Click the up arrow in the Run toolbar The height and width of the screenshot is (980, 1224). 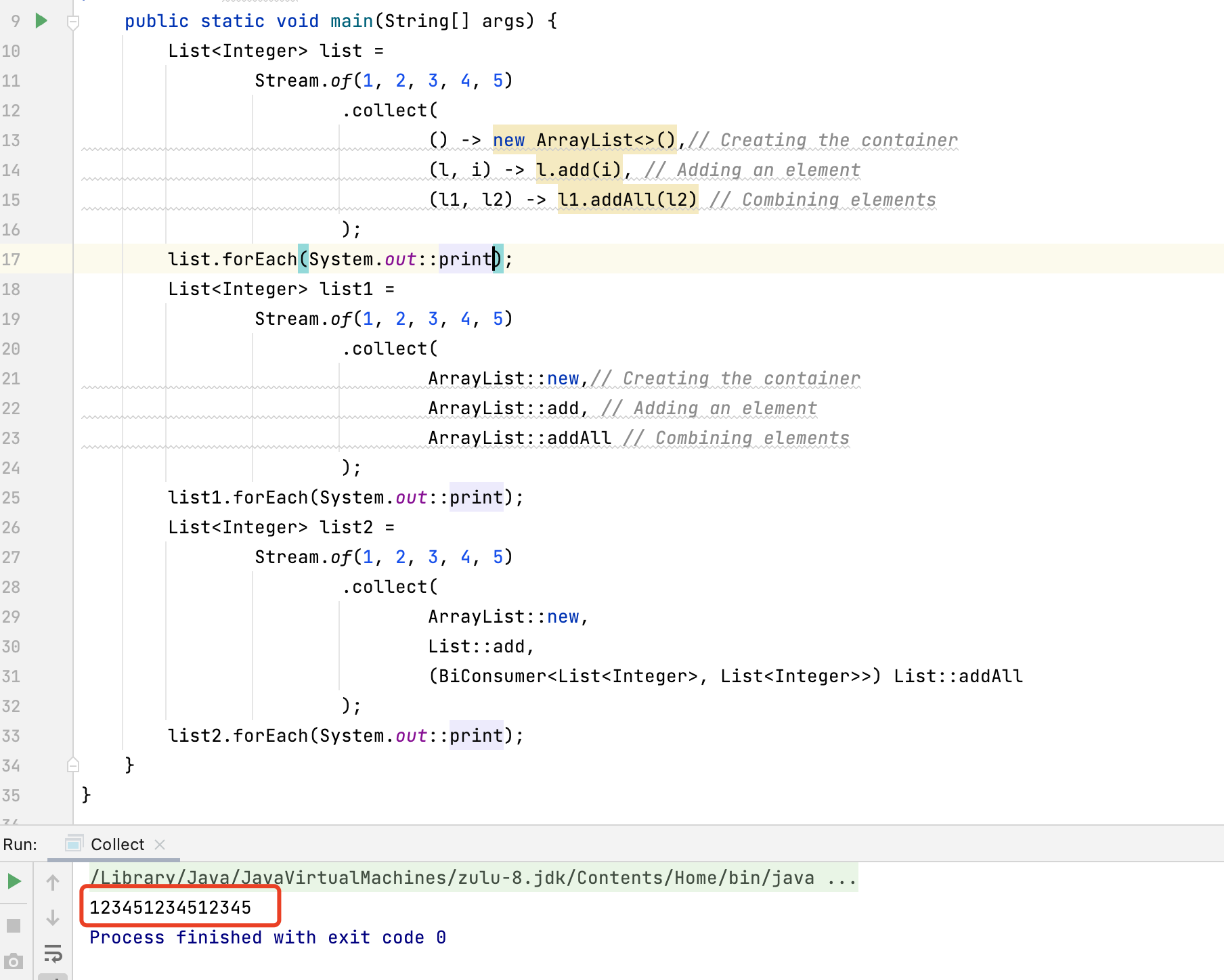tap(53, 882)
